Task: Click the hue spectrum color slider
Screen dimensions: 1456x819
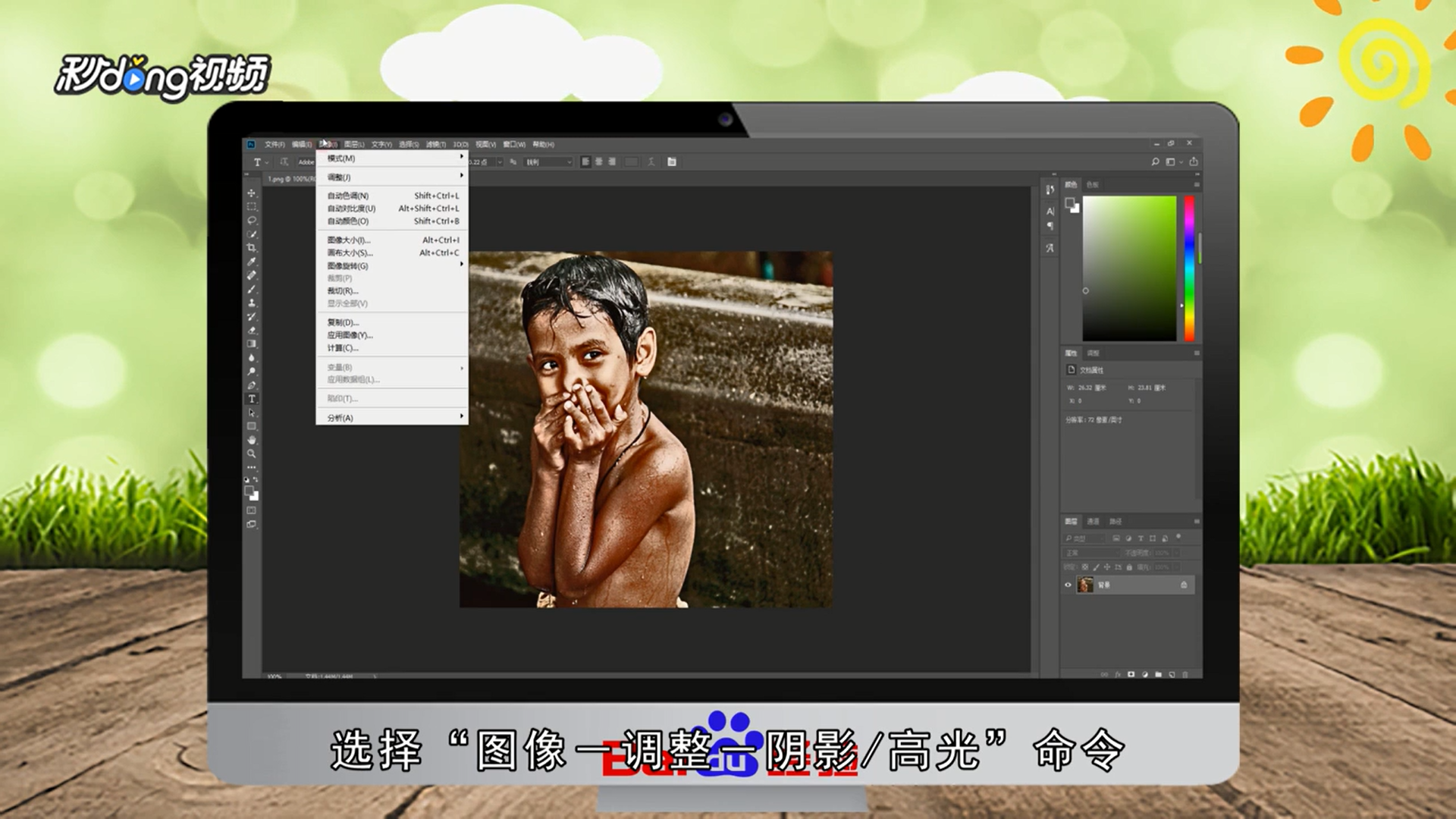Action: coord(1189,268)
